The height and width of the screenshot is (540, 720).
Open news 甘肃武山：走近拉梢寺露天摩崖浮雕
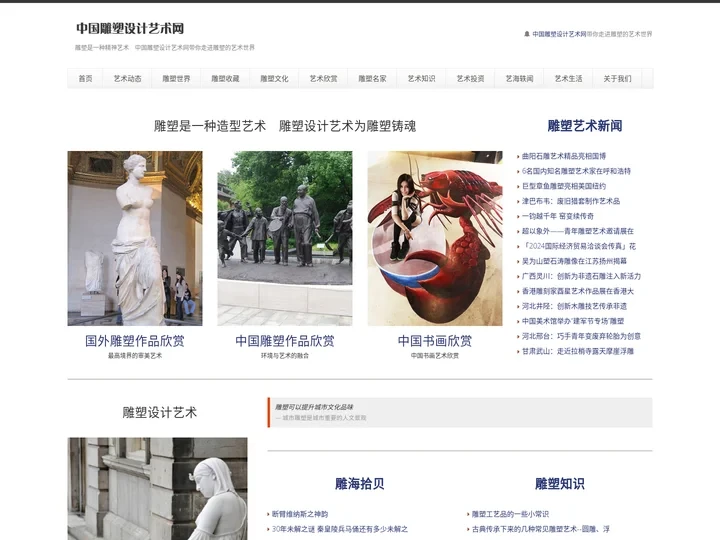pyautogui.click(x=578, y=351)
